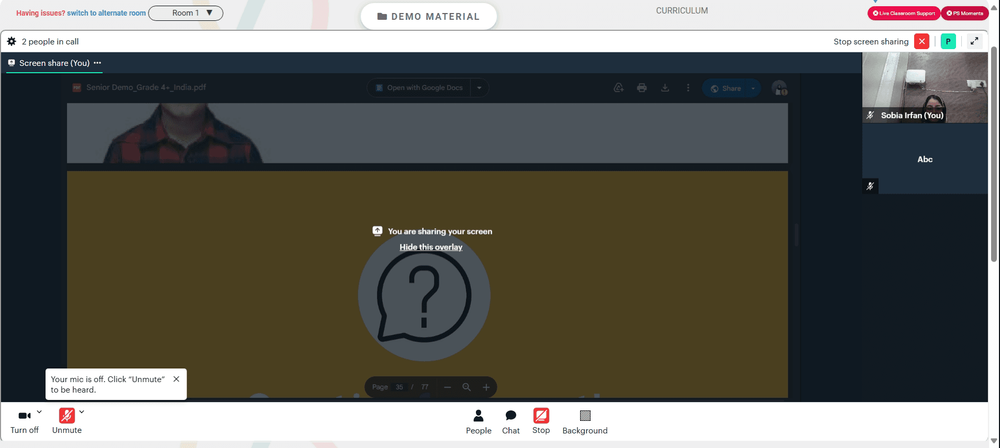The image size is (1000, 448).
Task: Click Senior Demo_Grade 4+_India.pdf file name
Action: point(146,88)
